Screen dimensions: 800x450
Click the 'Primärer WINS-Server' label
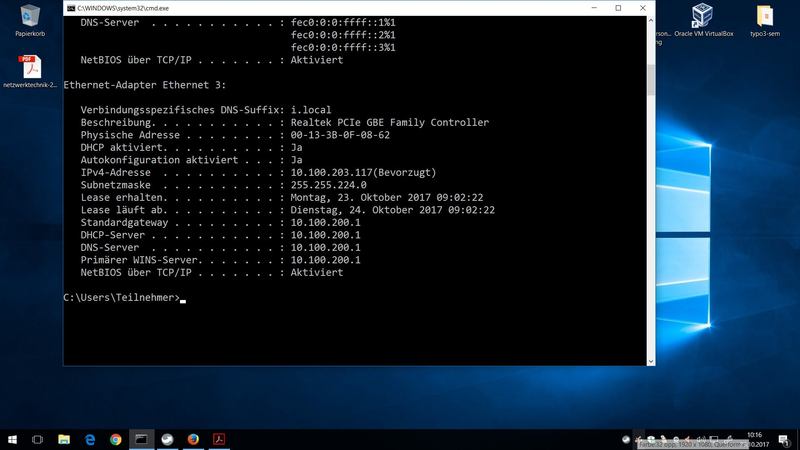coord(139,260)
